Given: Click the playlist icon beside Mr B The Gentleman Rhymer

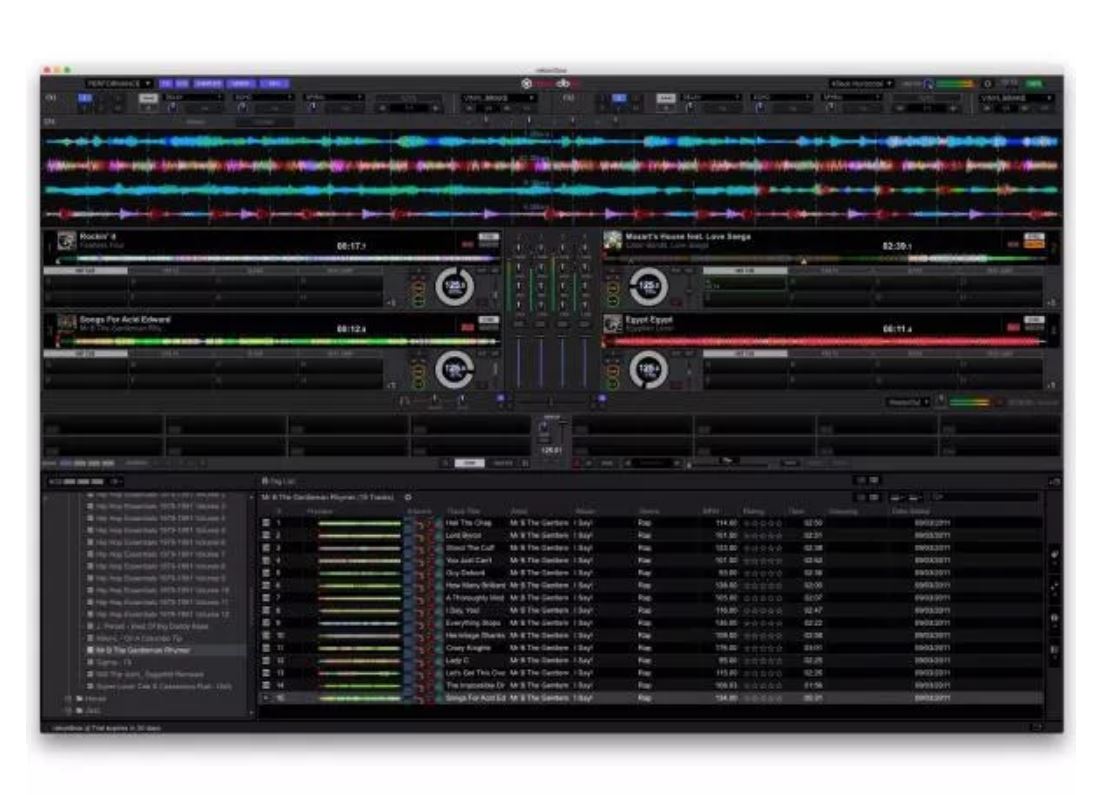Looking at the screenshot, I should point(91,650).
